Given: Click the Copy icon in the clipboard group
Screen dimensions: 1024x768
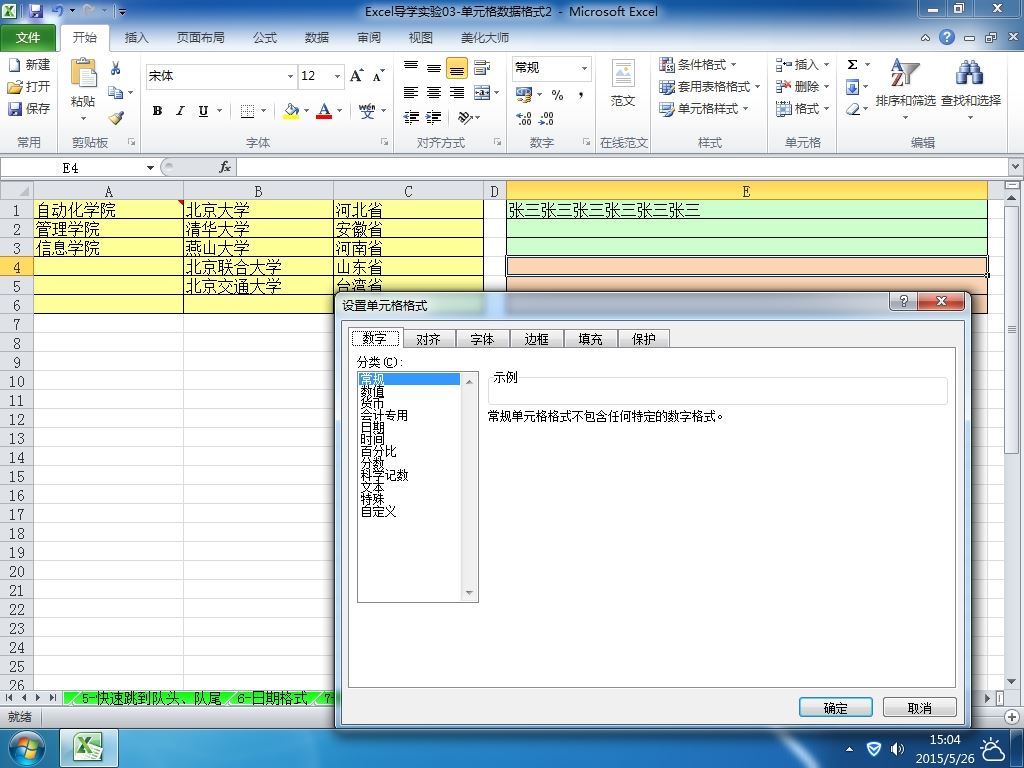Looking at the screenshot, I should click(x=116, y=93).
